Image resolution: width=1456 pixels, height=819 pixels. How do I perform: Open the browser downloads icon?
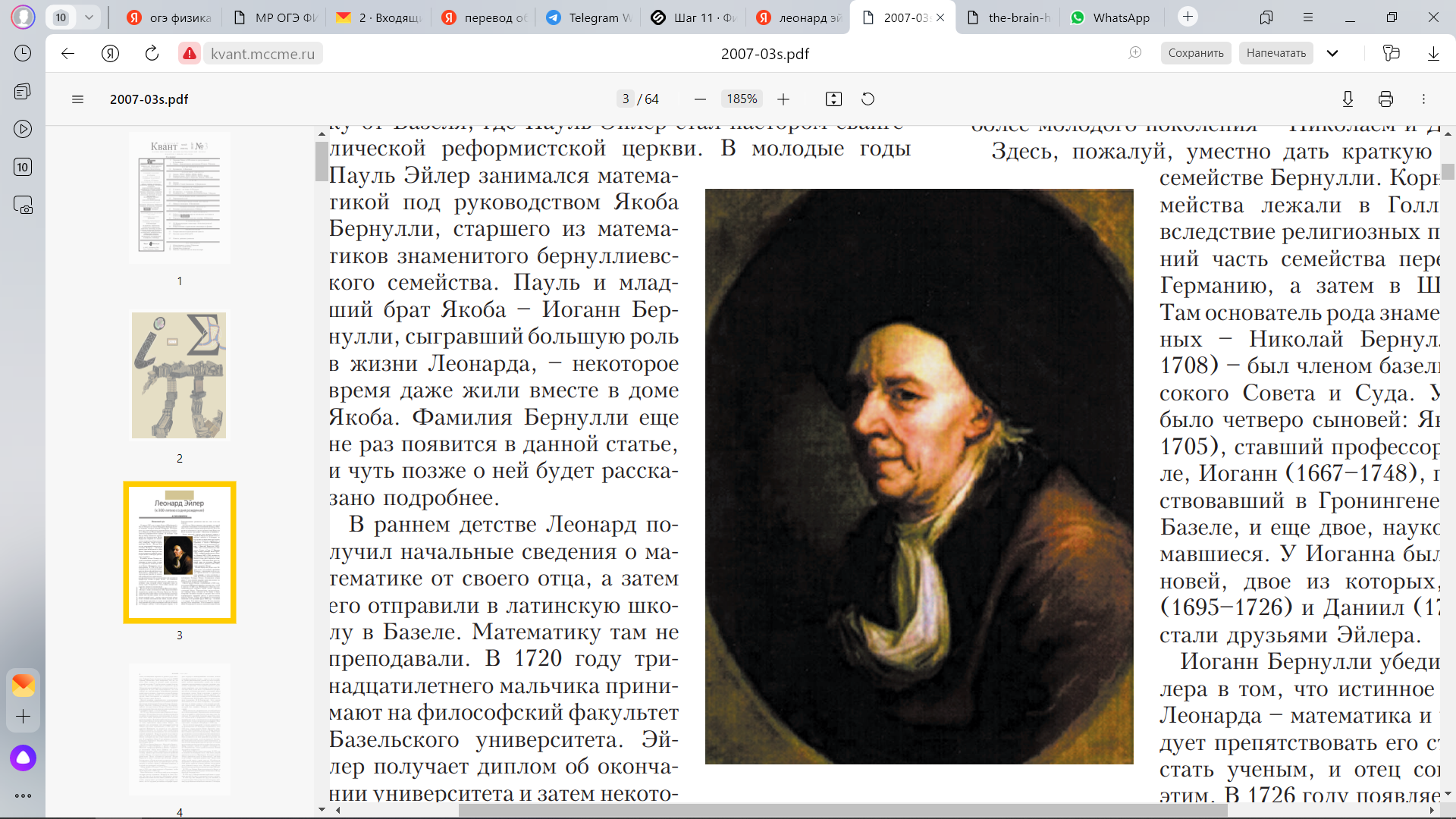(1433, 53)
